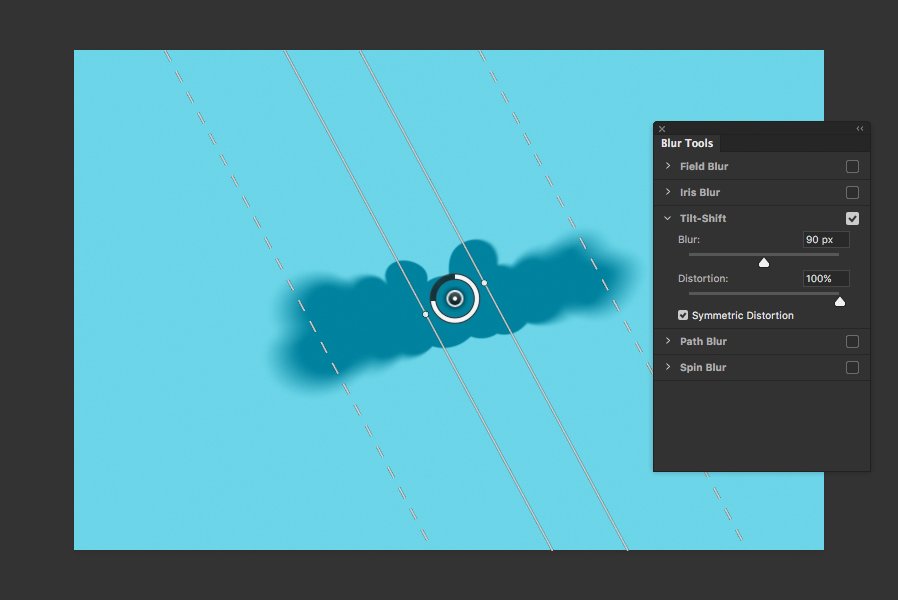The width and height of the screenshot is (898, 600).
Task: Collapse the Tilt-Shift section
Action: [668, 218]
